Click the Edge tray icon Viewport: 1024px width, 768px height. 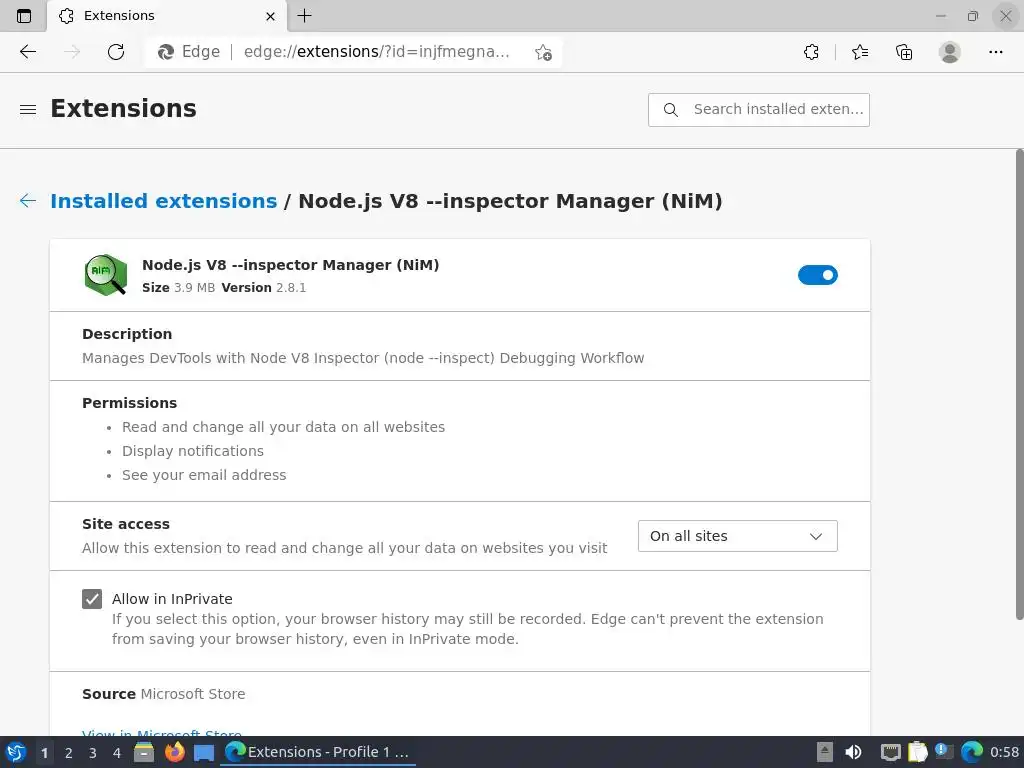[x=972, y=752]
